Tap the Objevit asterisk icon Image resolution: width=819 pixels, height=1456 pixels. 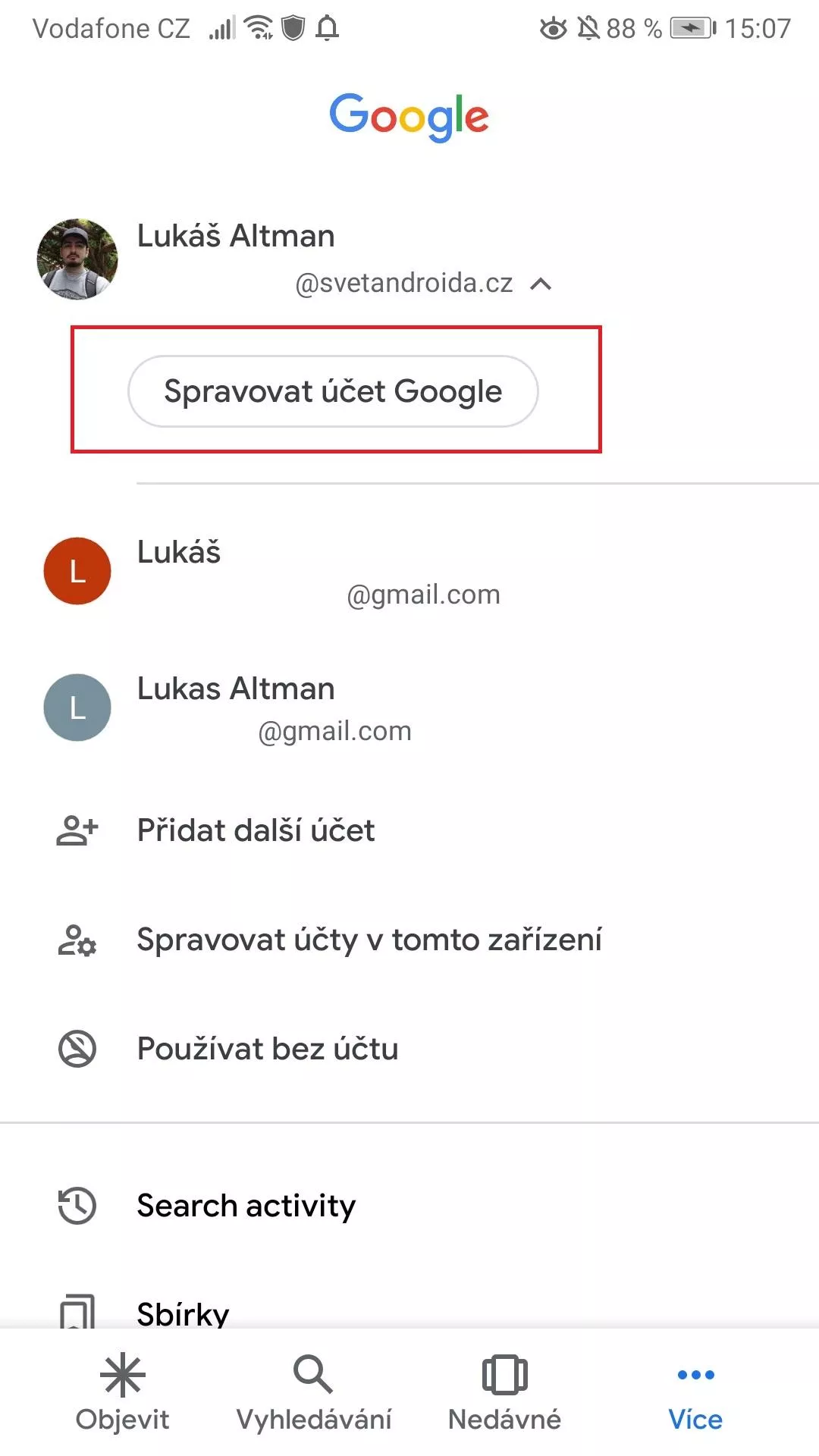122,1375
